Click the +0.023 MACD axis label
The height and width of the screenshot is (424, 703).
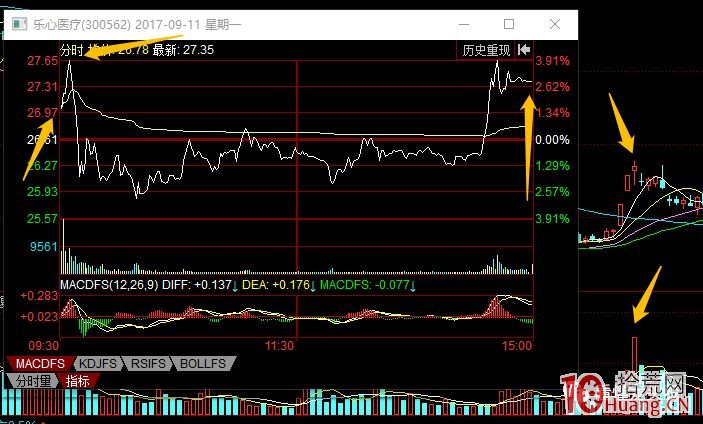click(39, 317)
